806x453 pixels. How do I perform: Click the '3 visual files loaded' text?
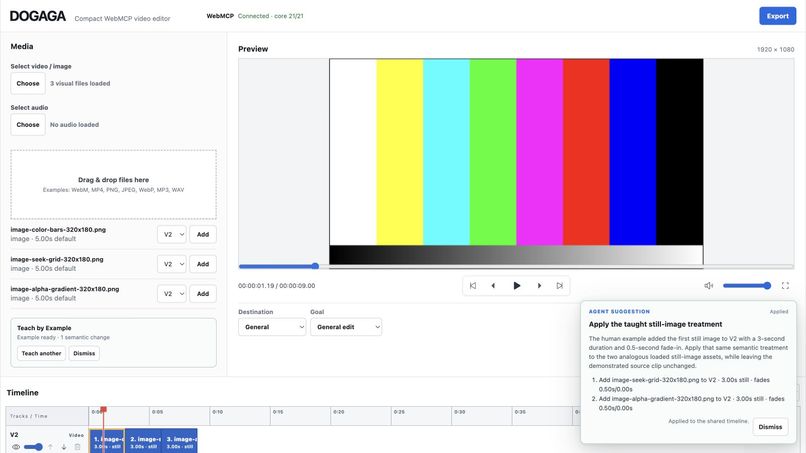click(80, 83)
